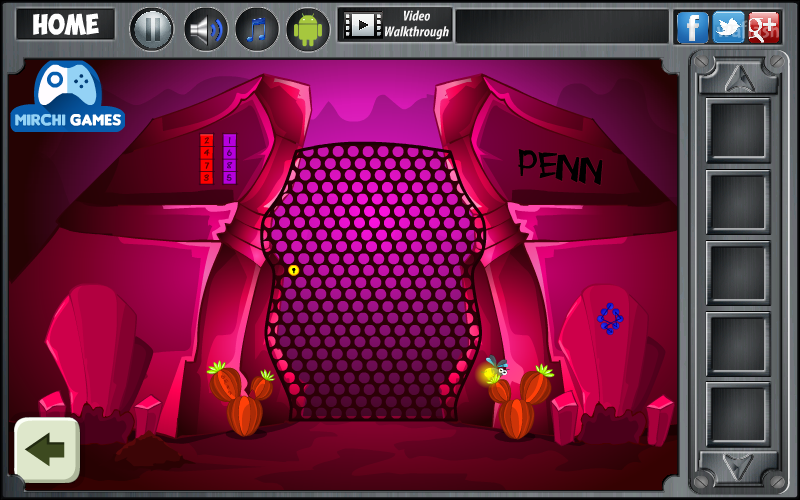Click the Mirchi Games logo
This screenshot has height=500, width=800.
67,97
